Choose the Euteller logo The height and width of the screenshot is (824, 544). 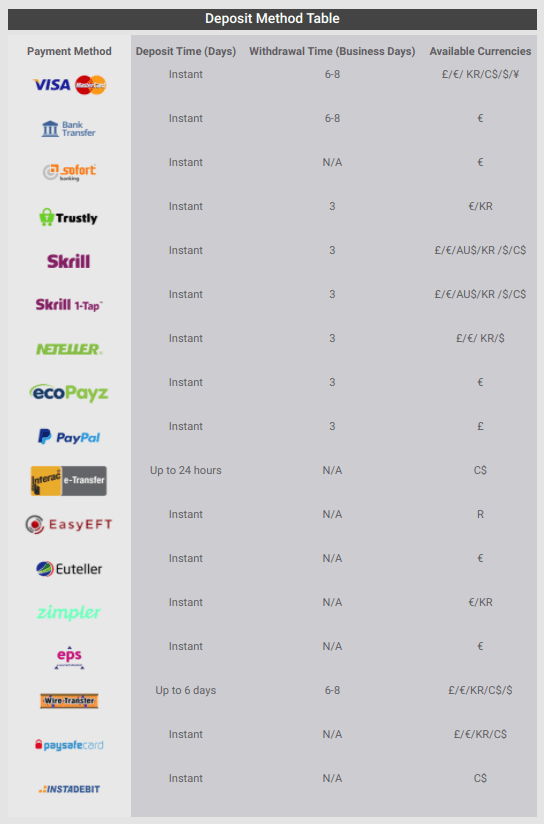[69, 569]
